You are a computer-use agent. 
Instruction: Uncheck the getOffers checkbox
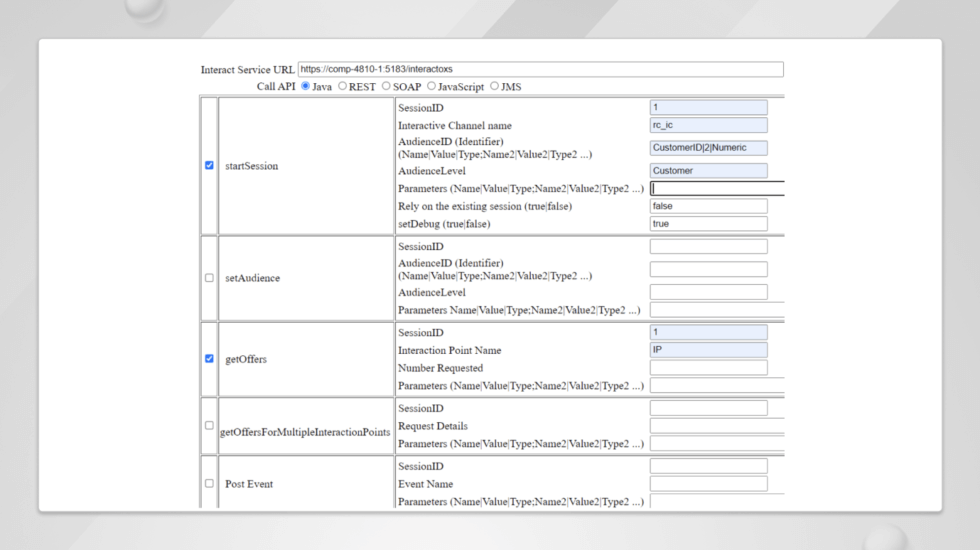click(x=209, y=359)
